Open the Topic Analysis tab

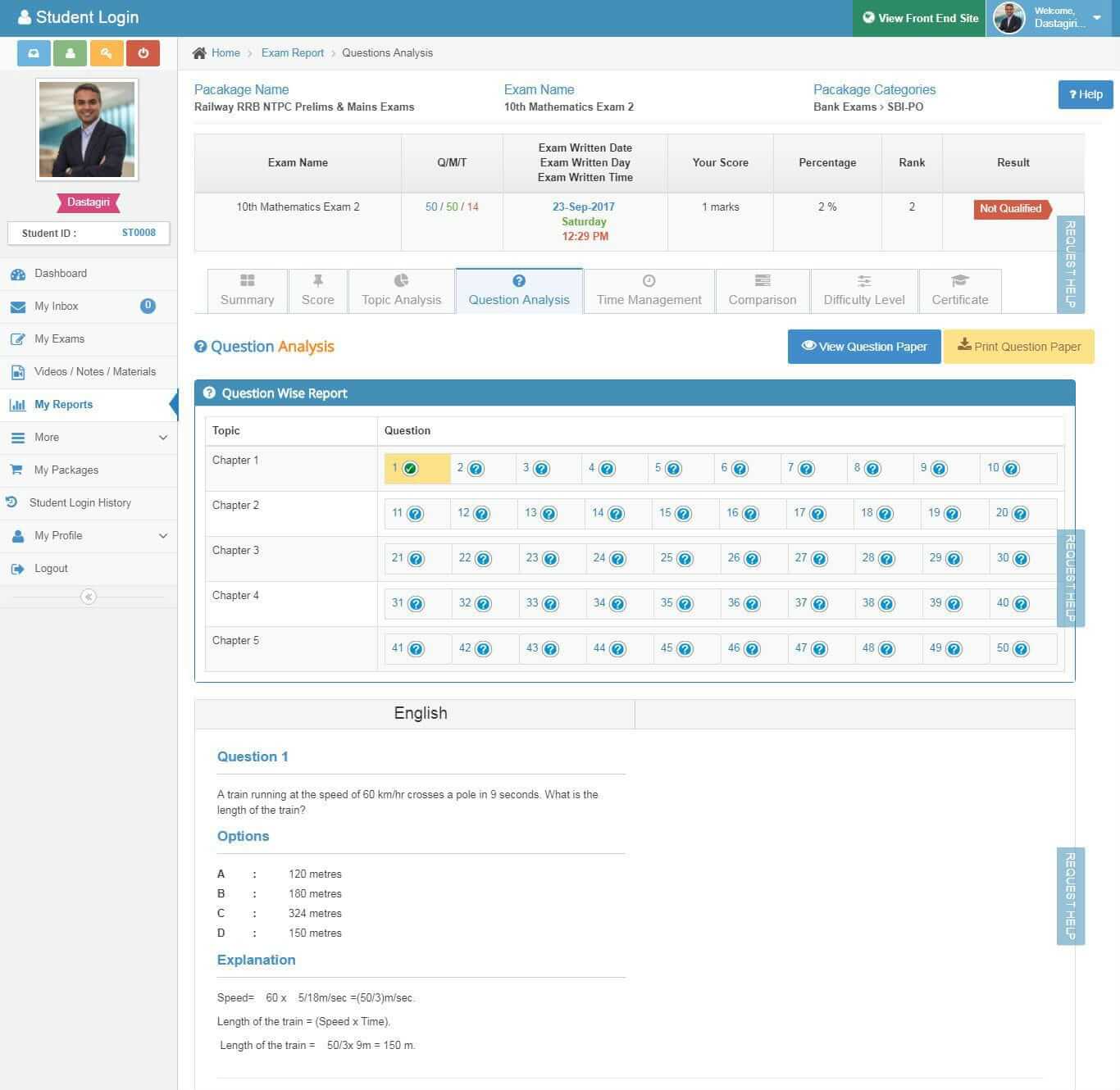click(x=401, y=291)
